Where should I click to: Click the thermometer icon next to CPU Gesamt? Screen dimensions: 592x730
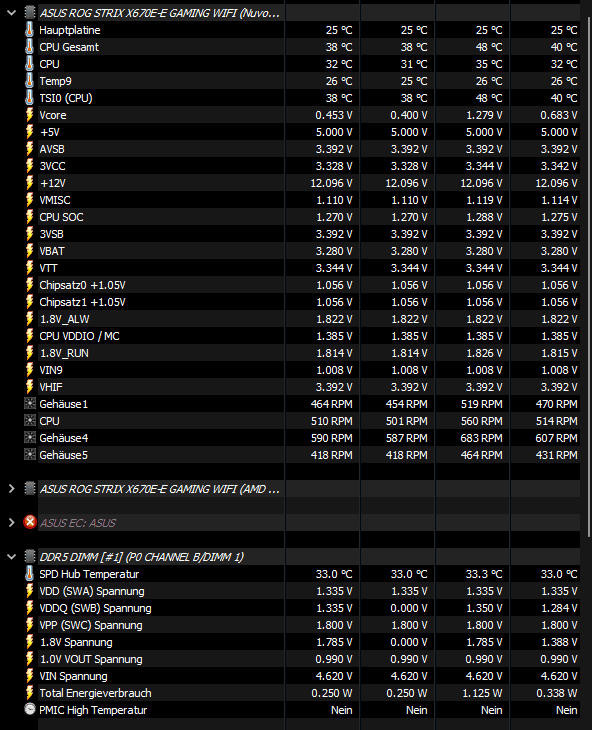(29, 47)
